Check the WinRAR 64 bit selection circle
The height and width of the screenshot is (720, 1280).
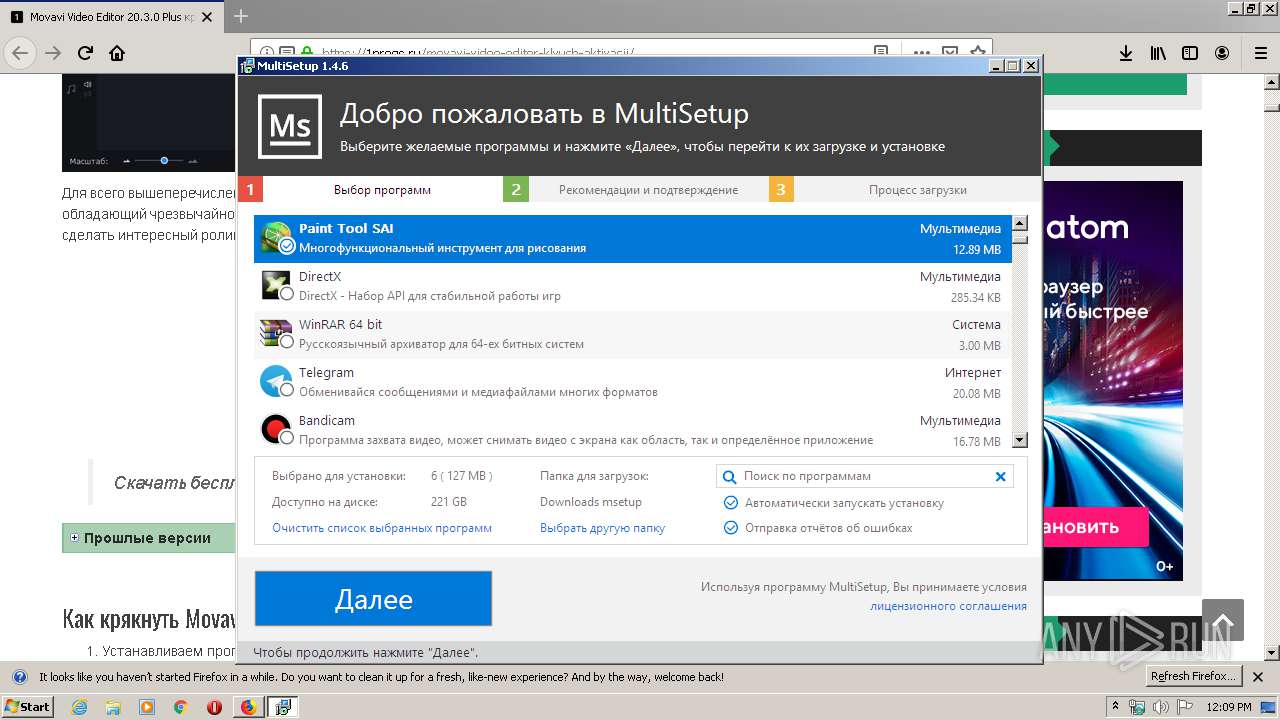[x=287, y=342]
